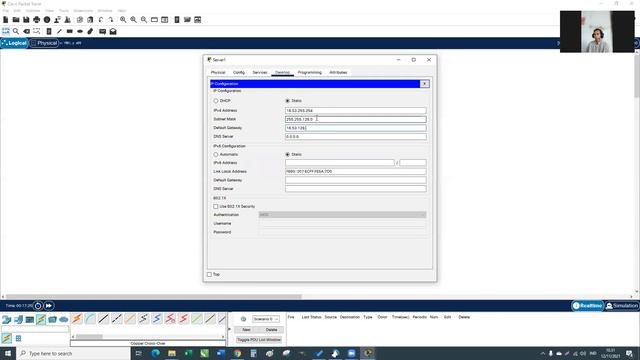Screen dimensions: 640x360
Task: Click the Add Complex PDU open-envelope icon
Action: click(113, 31)
